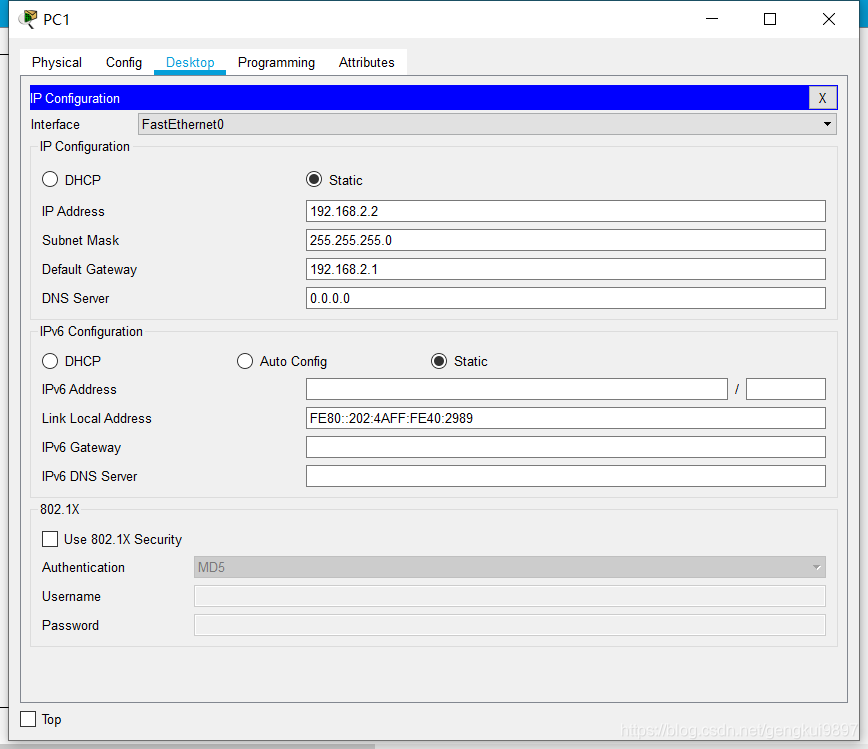Click the 802.1X Username field
868x749 pixels.
click(x=509, y=596)
